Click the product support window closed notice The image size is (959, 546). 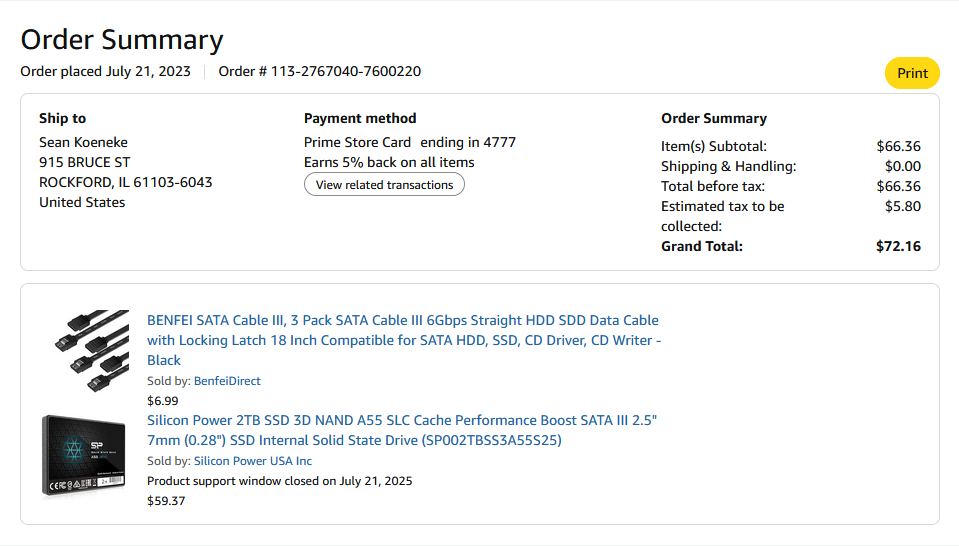pos(279,481)
